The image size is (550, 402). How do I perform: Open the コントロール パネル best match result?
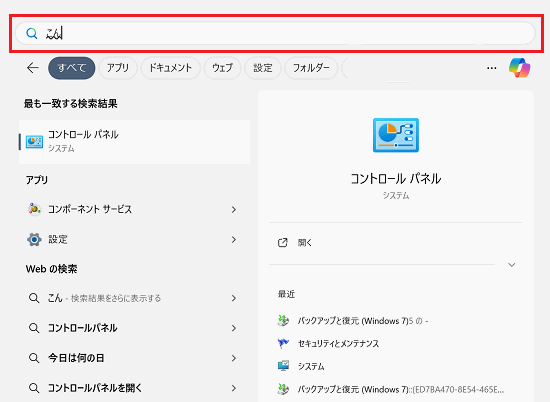135,142
